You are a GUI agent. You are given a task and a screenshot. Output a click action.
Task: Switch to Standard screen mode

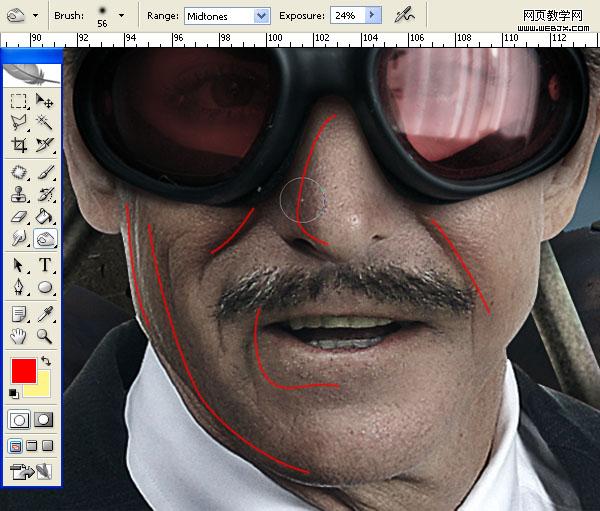click(14, 445)
